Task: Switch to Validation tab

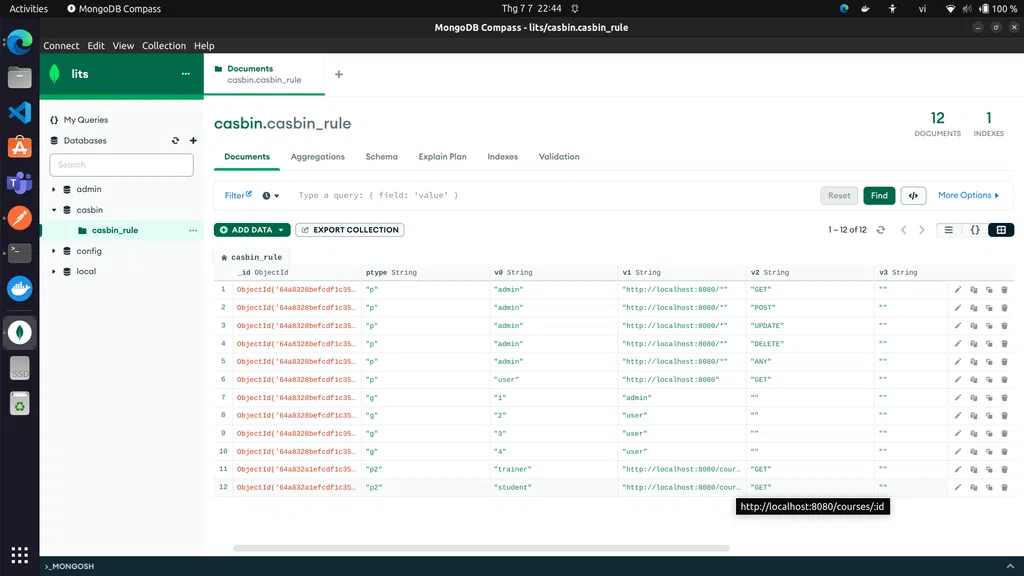Action: point(559,157)
